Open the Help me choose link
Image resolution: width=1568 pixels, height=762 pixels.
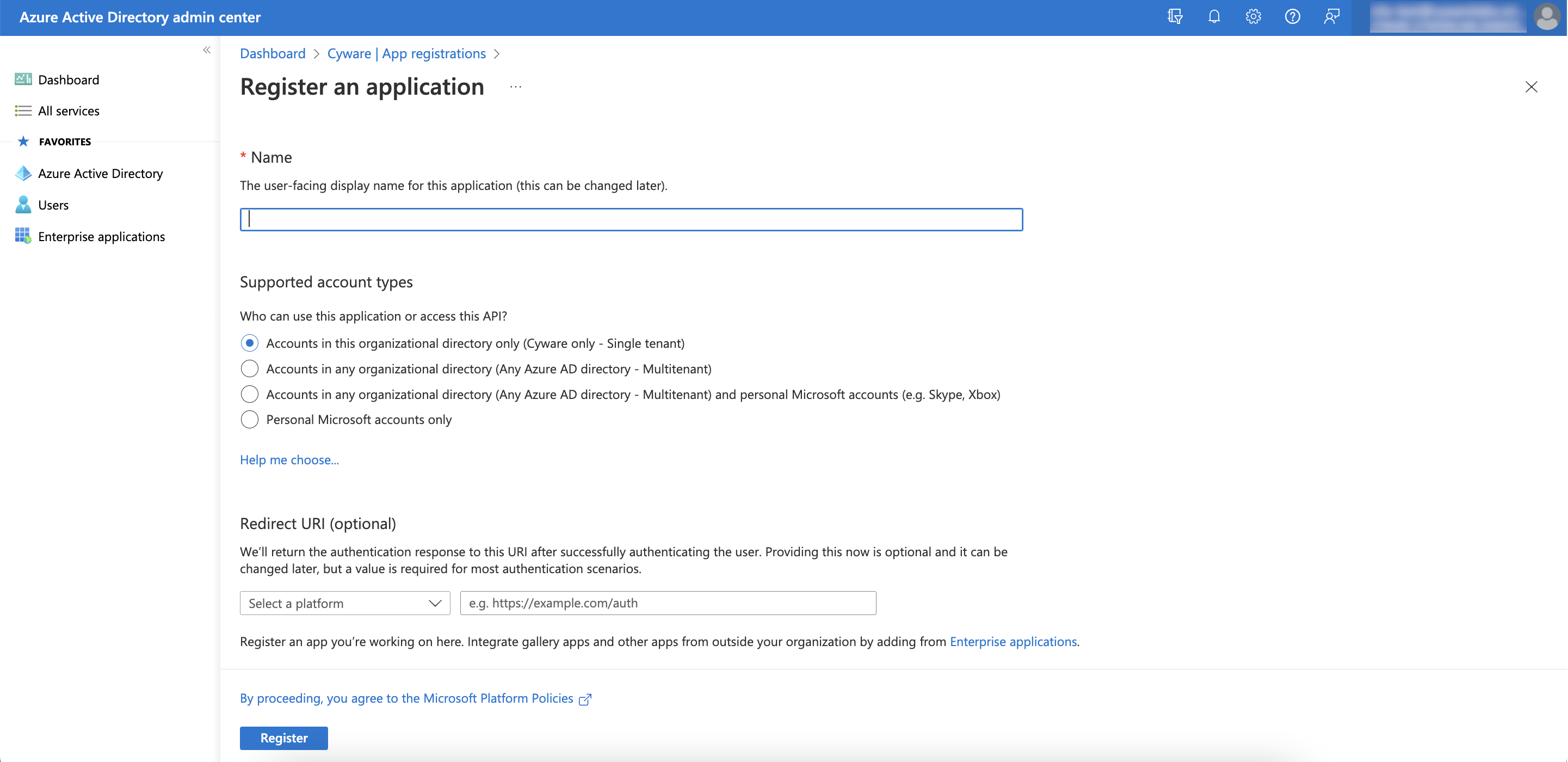click(289, 460)
